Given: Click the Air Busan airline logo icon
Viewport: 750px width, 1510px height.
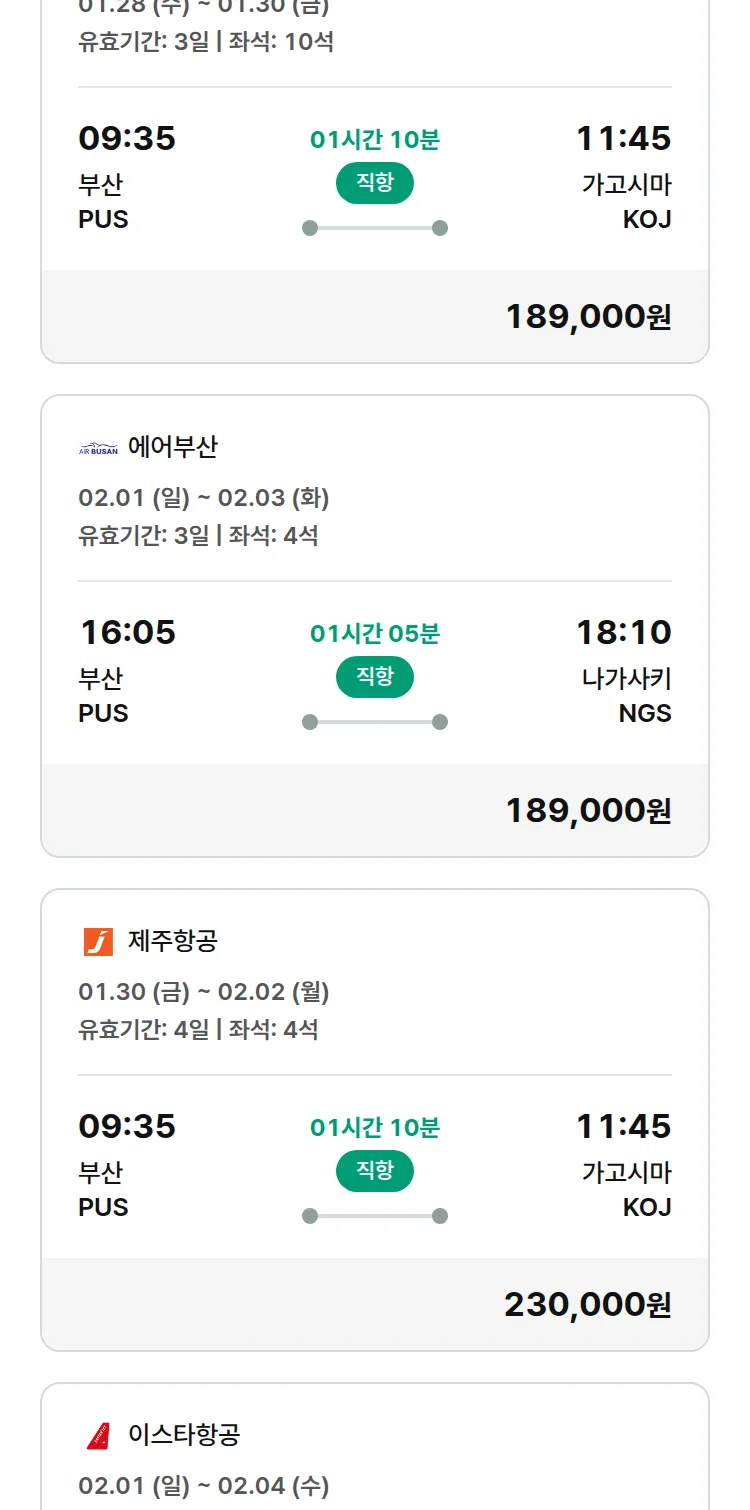Looking at the screenshot, I should coord(96,447).
